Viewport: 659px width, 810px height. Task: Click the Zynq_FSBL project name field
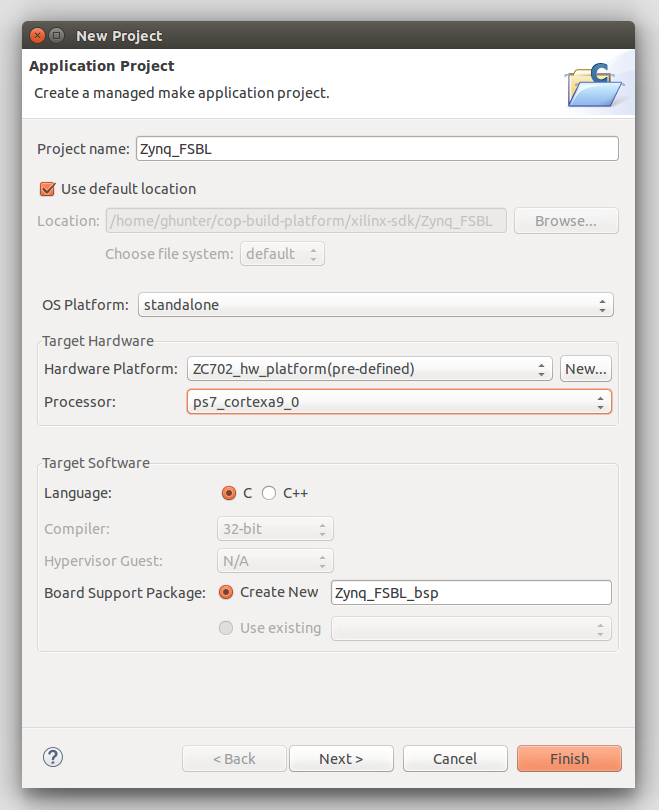pos(378,148)
